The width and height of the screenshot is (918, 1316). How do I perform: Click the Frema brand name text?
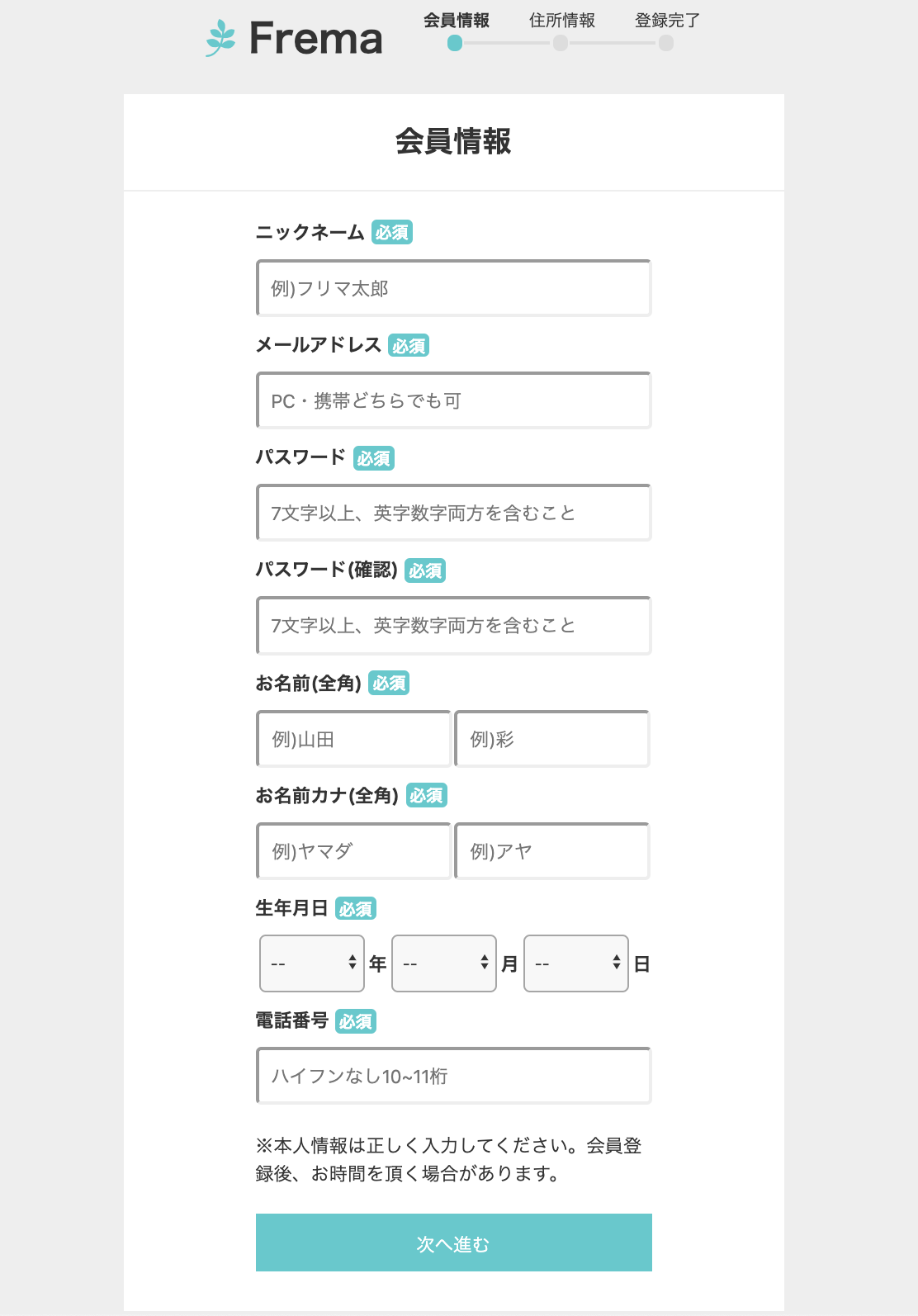[x=316, y=39]
